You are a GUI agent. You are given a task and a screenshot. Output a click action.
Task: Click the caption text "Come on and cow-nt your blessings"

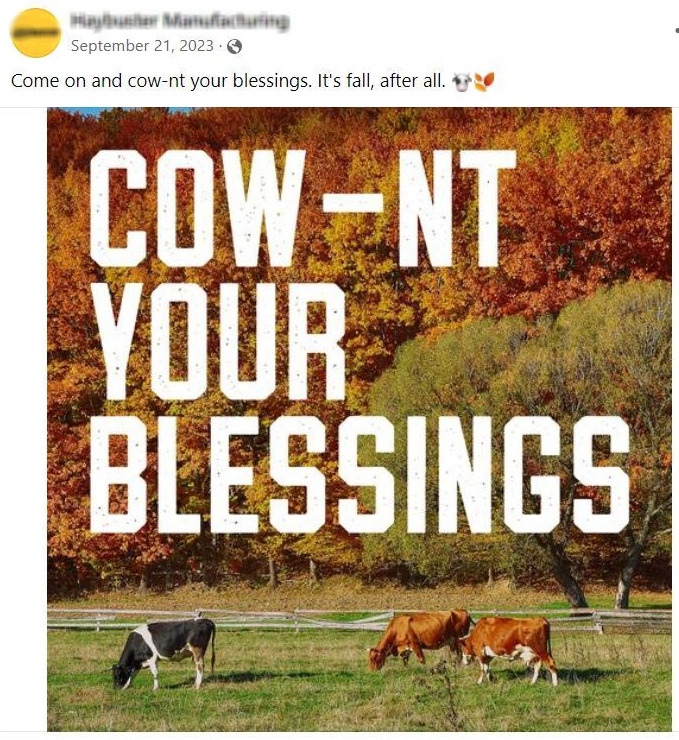pyautogui.click(x=160, y=81)
